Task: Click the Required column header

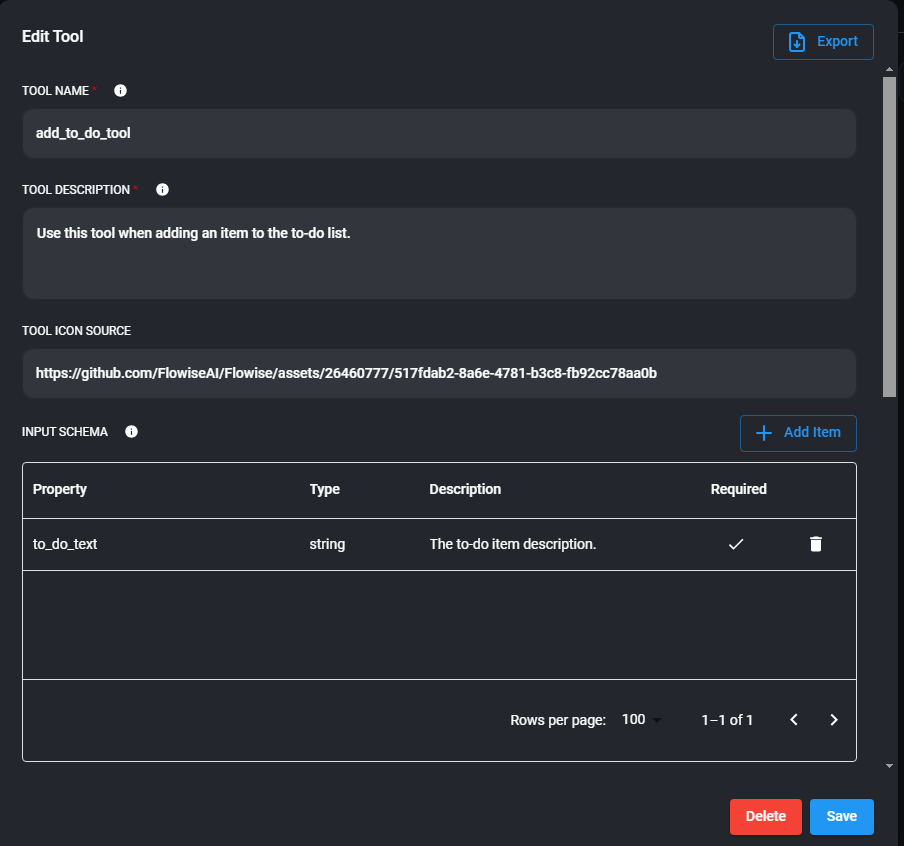Action: [x=738, y=490]
